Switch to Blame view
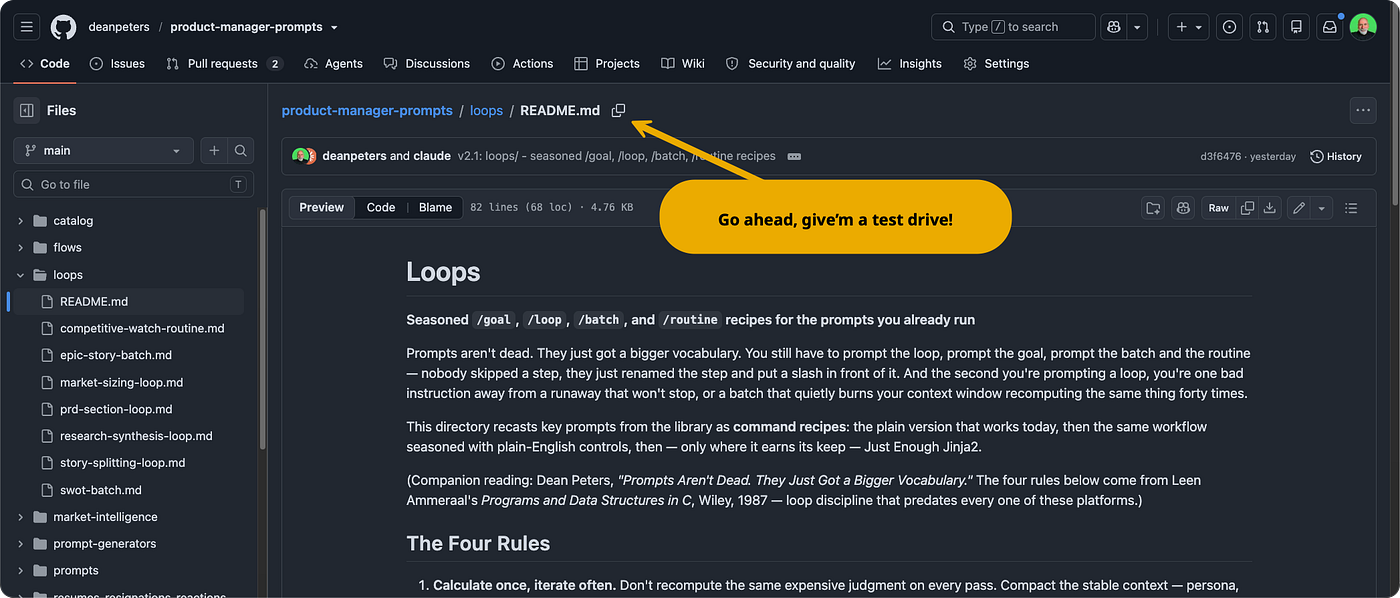The width and height of the screenshot is (1400, 598). tap(435, 208)
